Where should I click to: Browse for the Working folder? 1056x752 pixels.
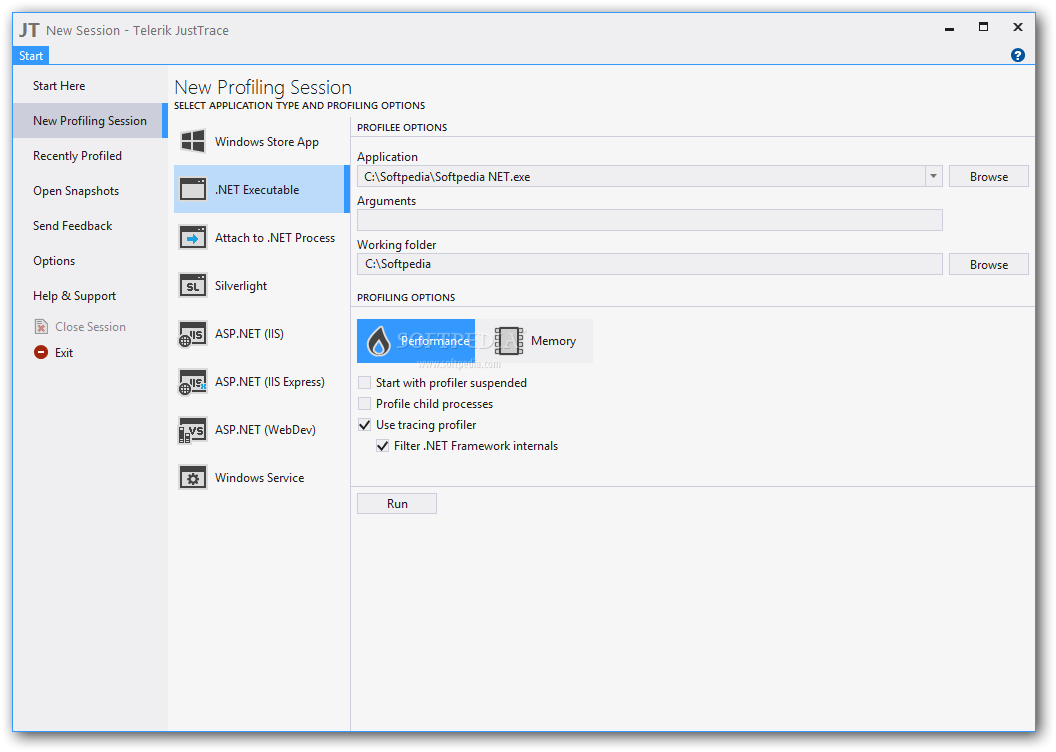(x=989, y=265)
